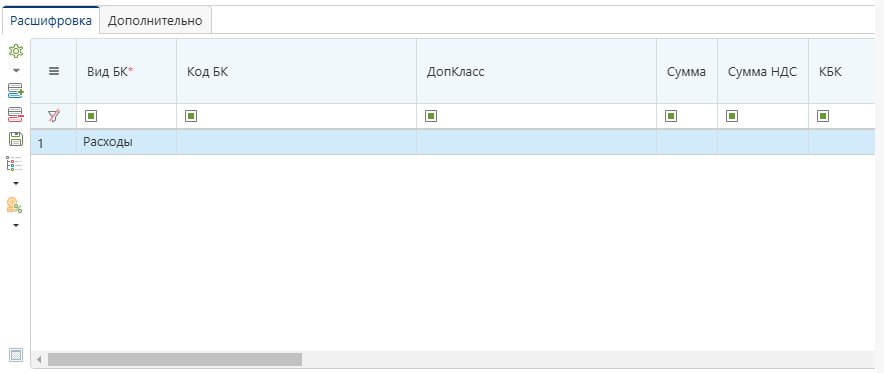Expand the dropdown arrow below the percent icon
Viewport: 884px width, 373px height.
pyautogui.click(x=16, y=225)
